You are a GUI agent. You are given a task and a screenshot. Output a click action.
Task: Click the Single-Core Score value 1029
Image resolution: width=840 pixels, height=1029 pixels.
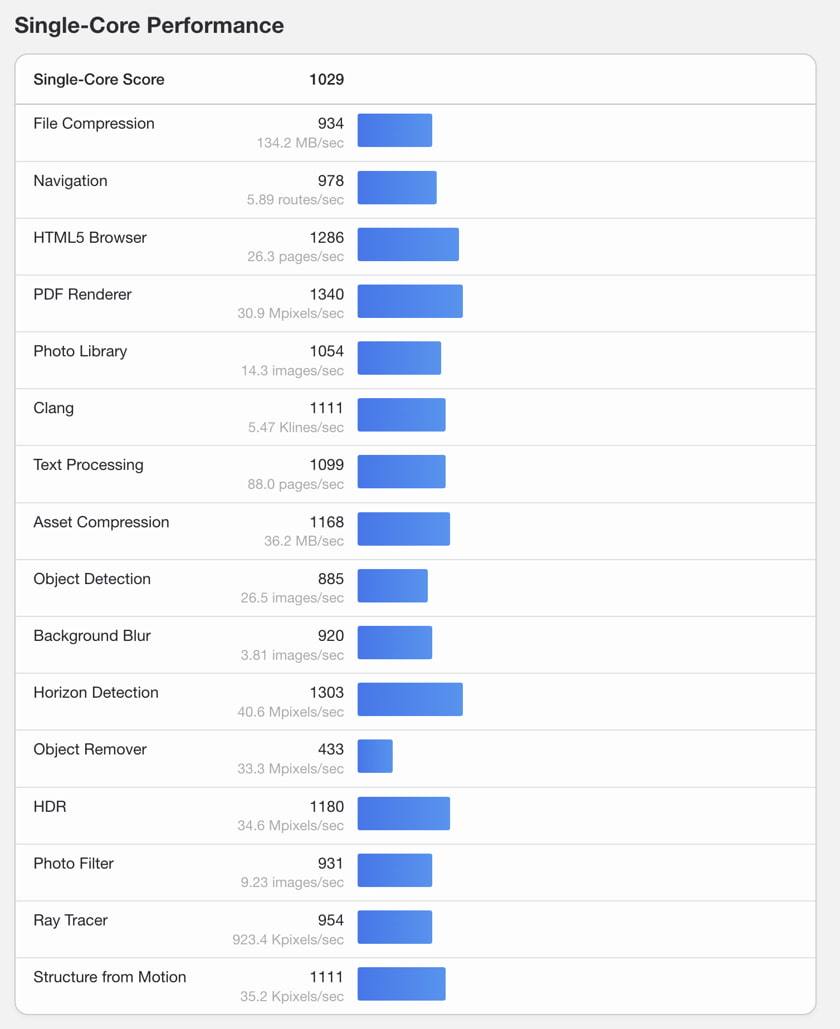[x=327, y=79]
